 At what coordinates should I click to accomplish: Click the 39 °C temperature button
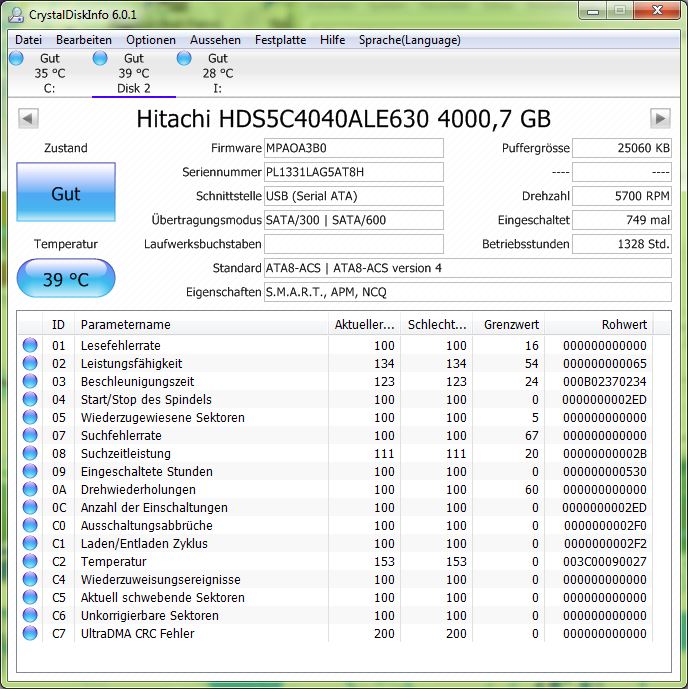(66, 279)
